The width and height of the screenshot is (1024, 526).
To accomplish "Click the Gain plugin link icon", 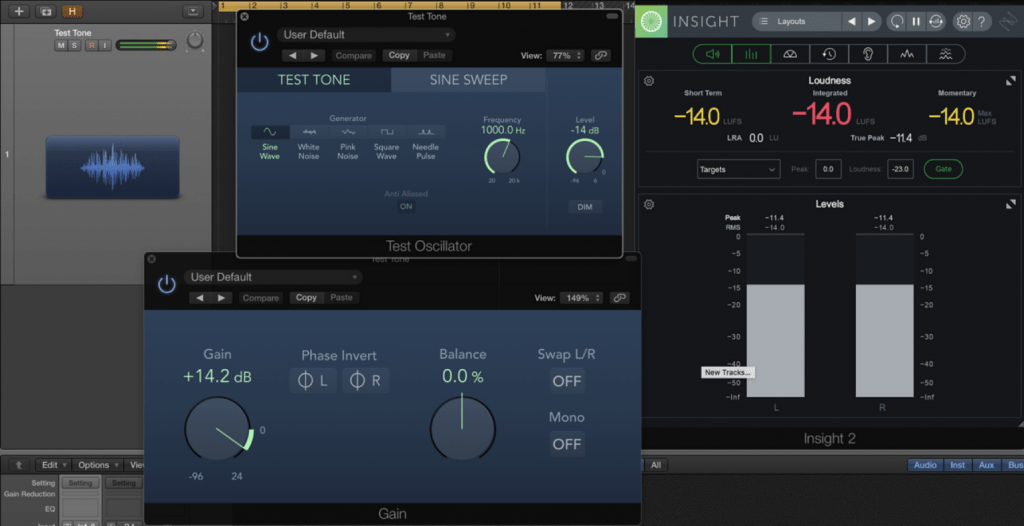I will point(620,298).
